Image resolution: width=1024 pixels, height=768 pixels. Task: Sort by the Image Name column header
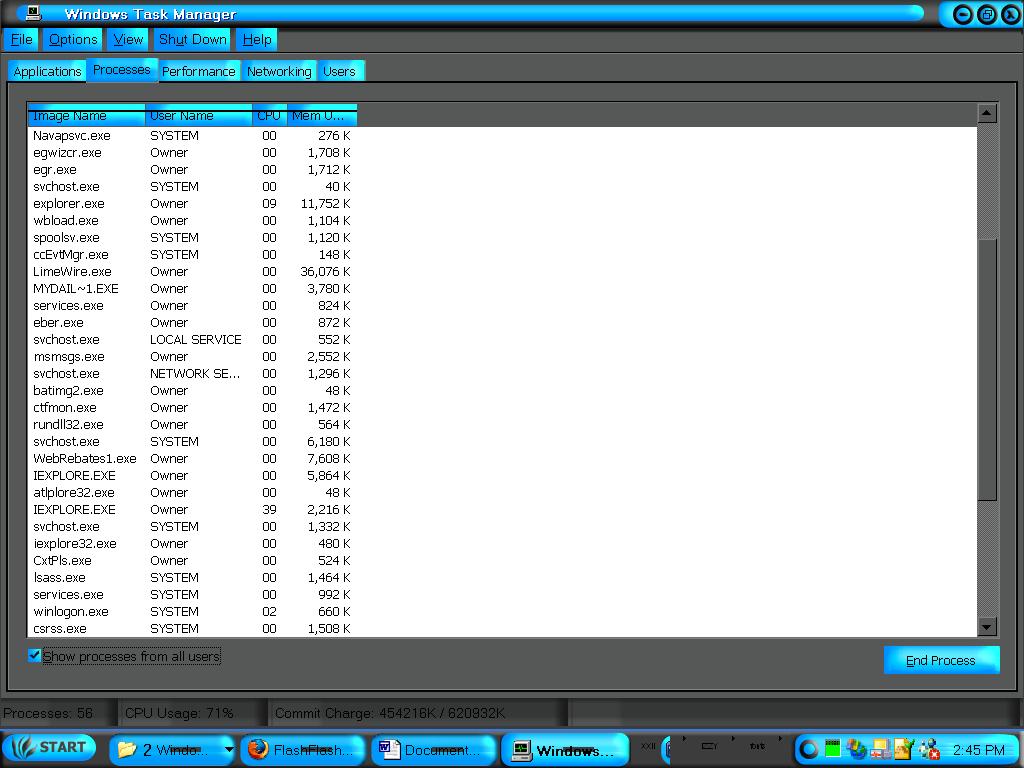(86, 115)
